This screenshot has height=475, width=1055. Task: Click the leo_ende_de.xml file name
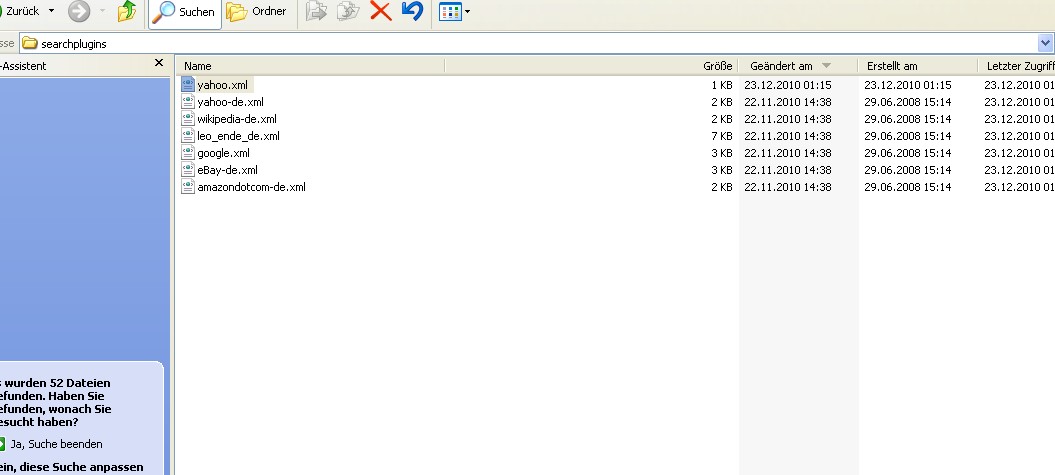point(238,136)
